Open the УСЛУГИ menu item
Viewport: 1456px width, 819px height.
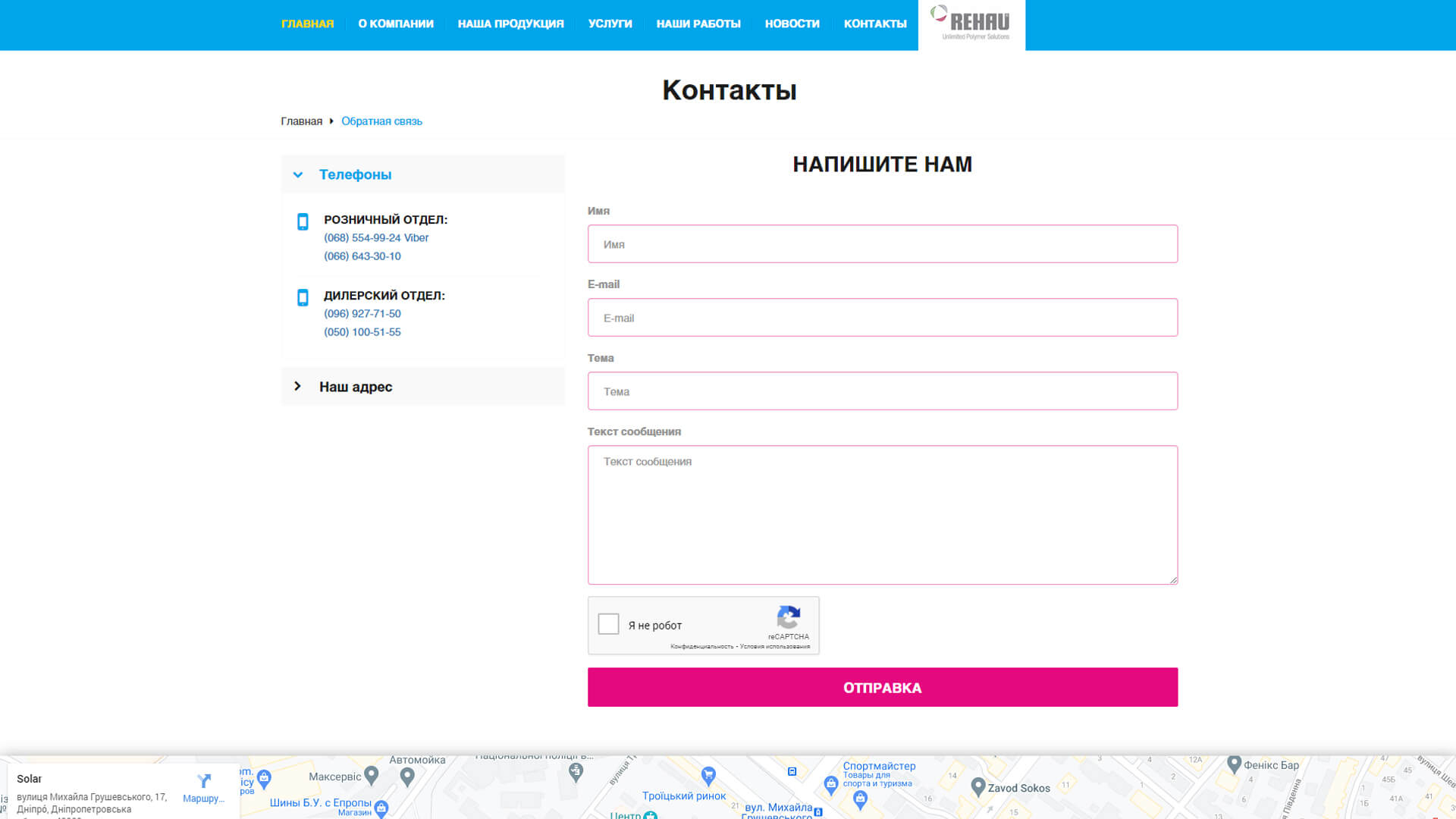(x=610, y=24)
